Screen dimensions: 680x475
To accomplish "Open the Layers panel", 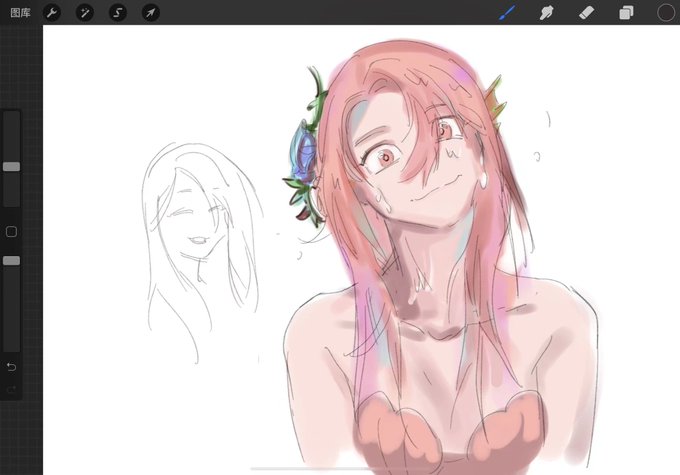I will coord(626,13).
